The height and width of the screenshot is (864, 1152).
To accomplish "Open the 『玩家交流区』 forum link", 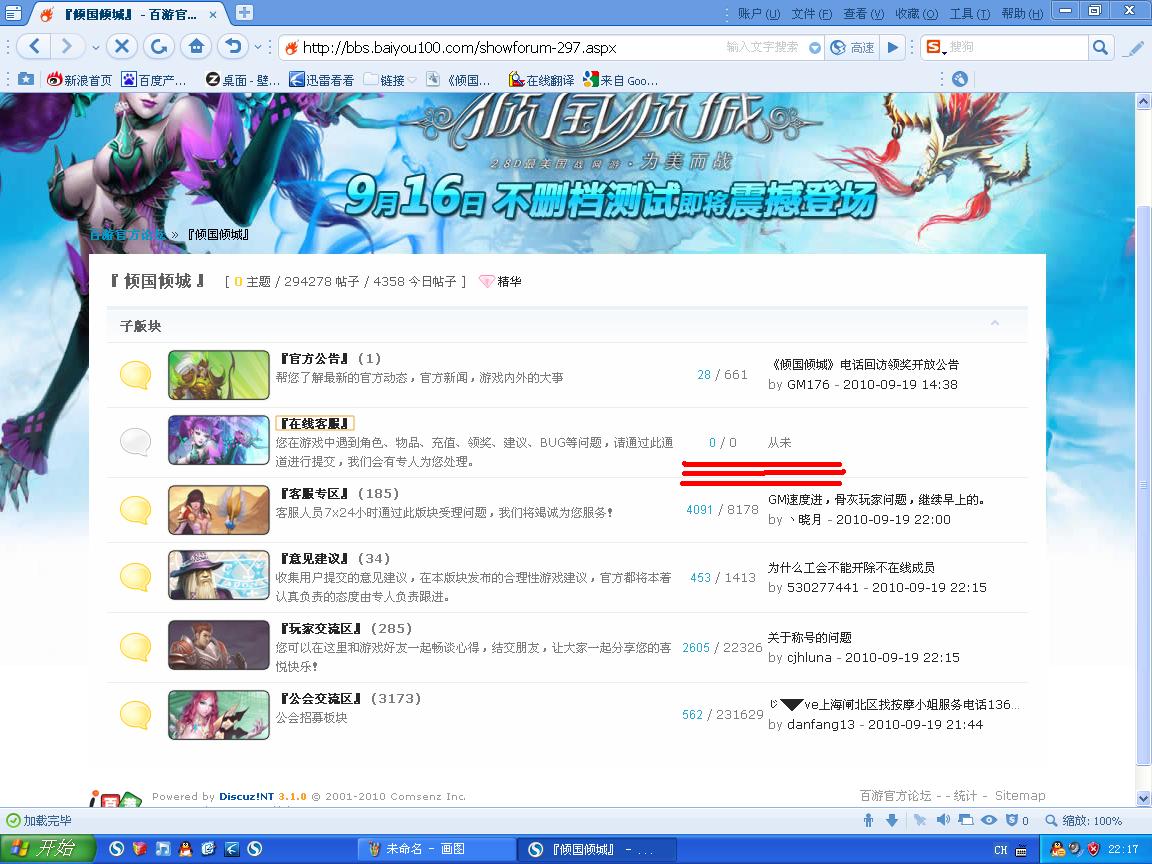I will click(x=320, y=629).
